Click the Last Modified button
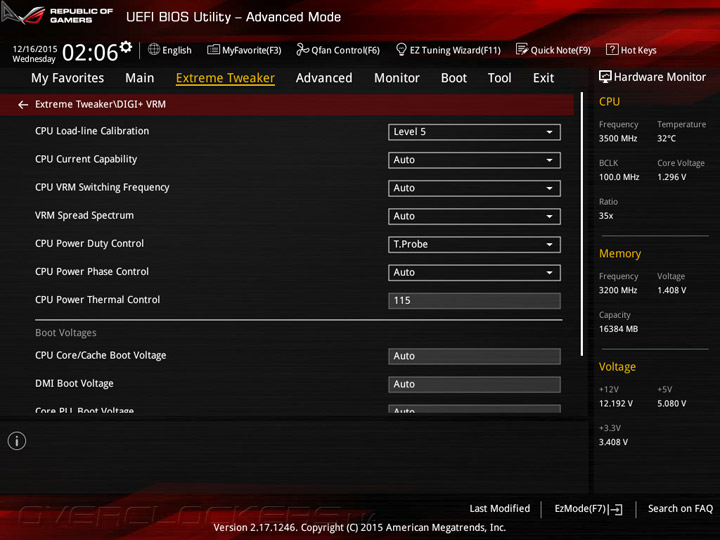 pos(500,509)
